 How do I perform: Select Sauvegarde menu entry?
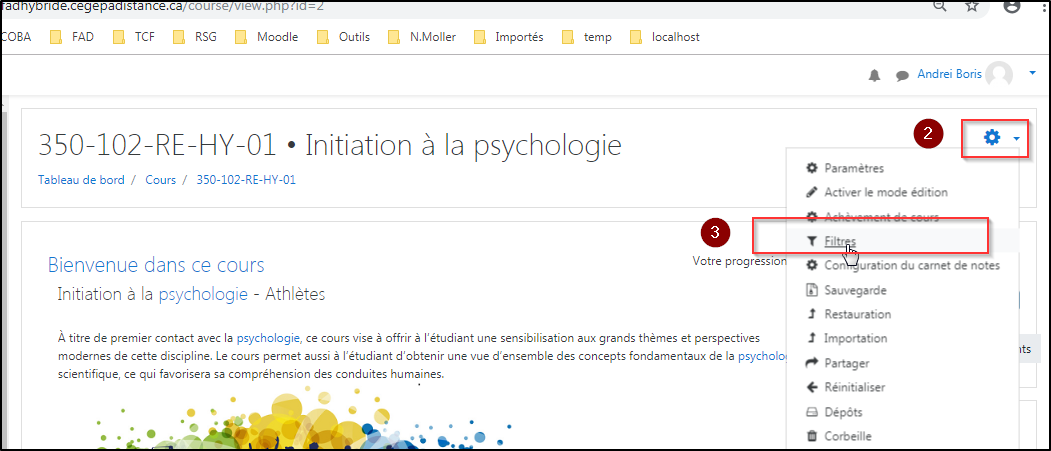click(x=855, y=290)
